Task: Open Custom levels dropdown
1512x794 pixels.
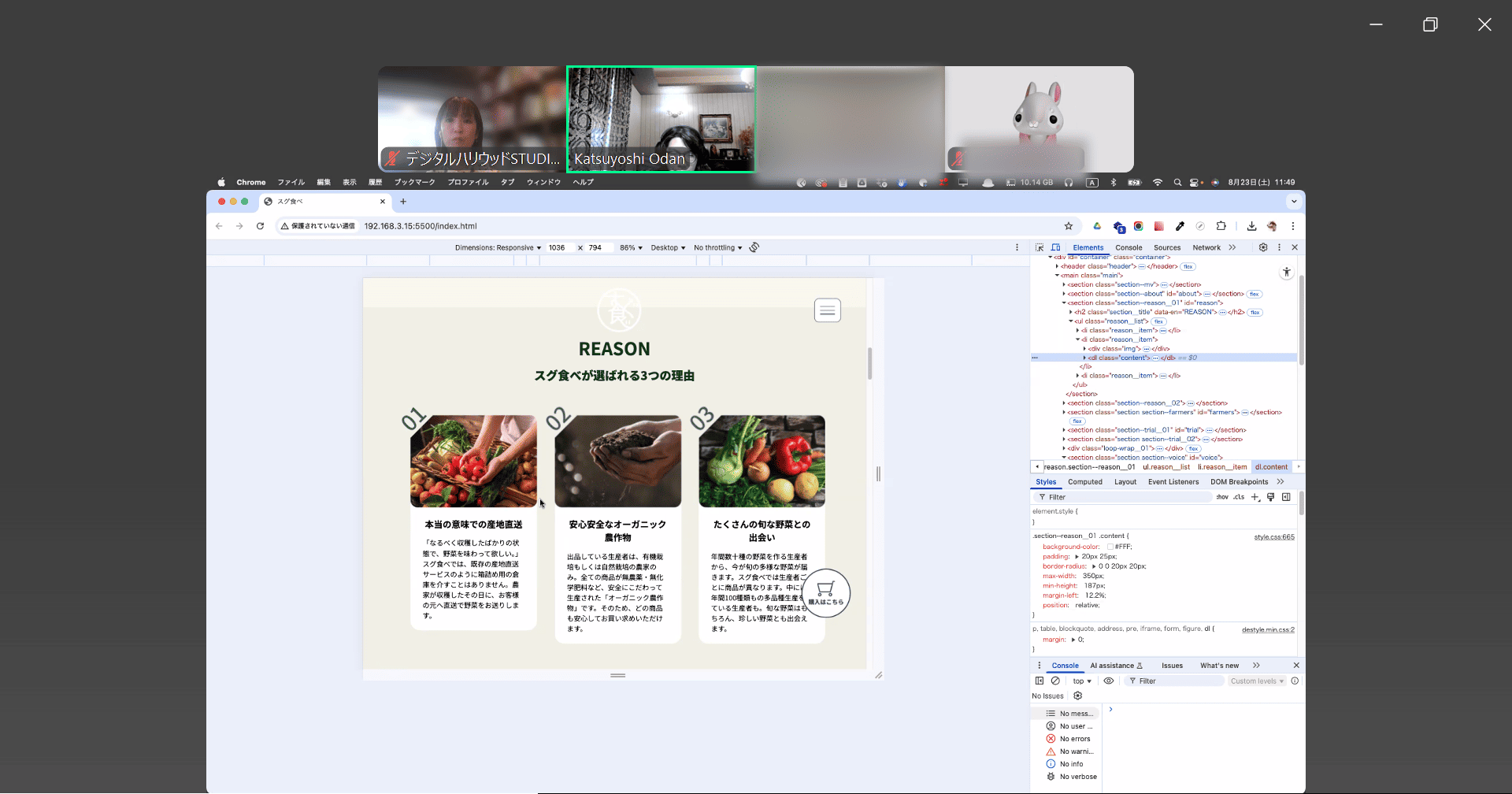Action: point(1257,681)
